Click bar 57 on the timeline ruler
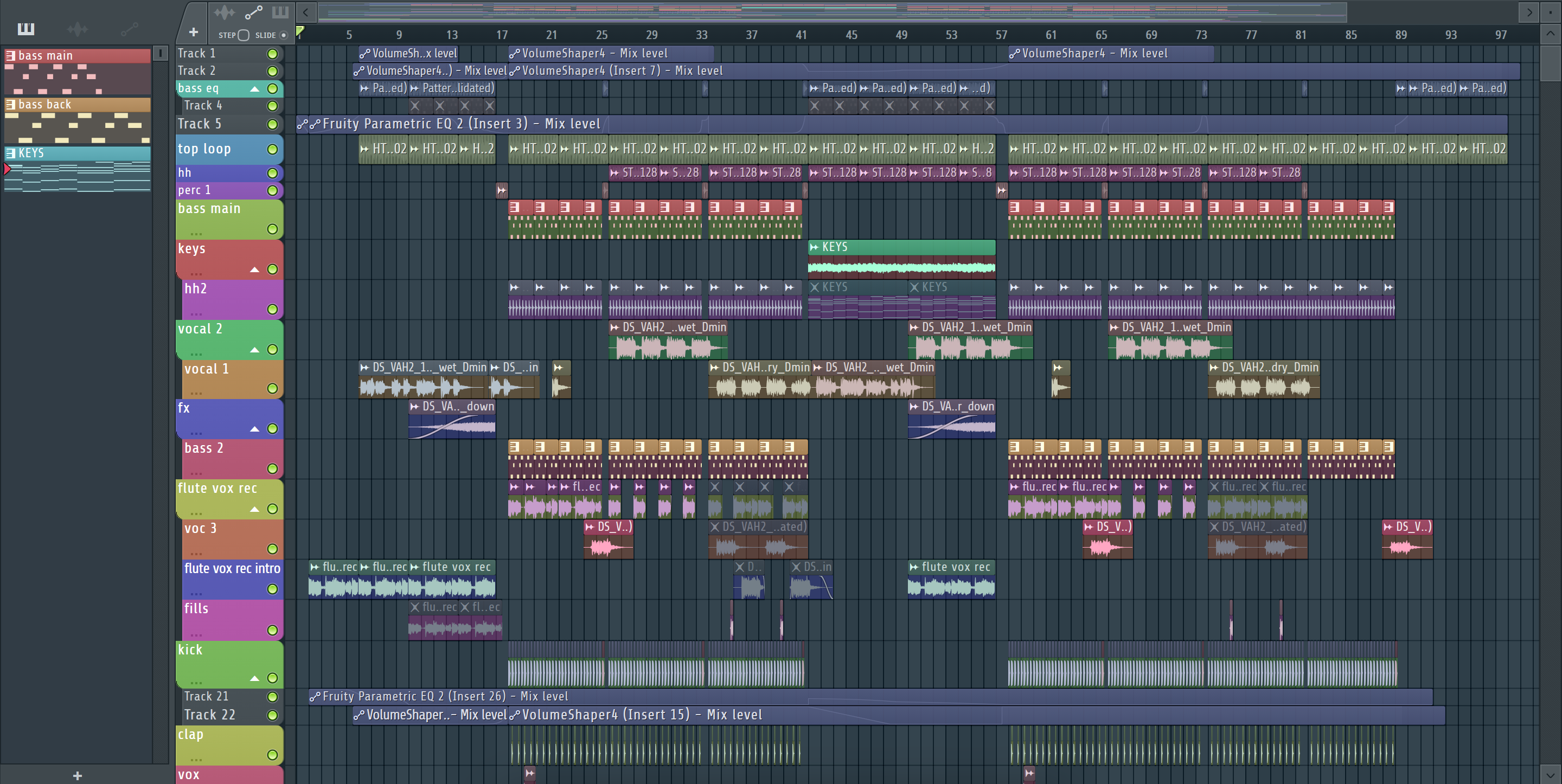 click(1001, 35)
